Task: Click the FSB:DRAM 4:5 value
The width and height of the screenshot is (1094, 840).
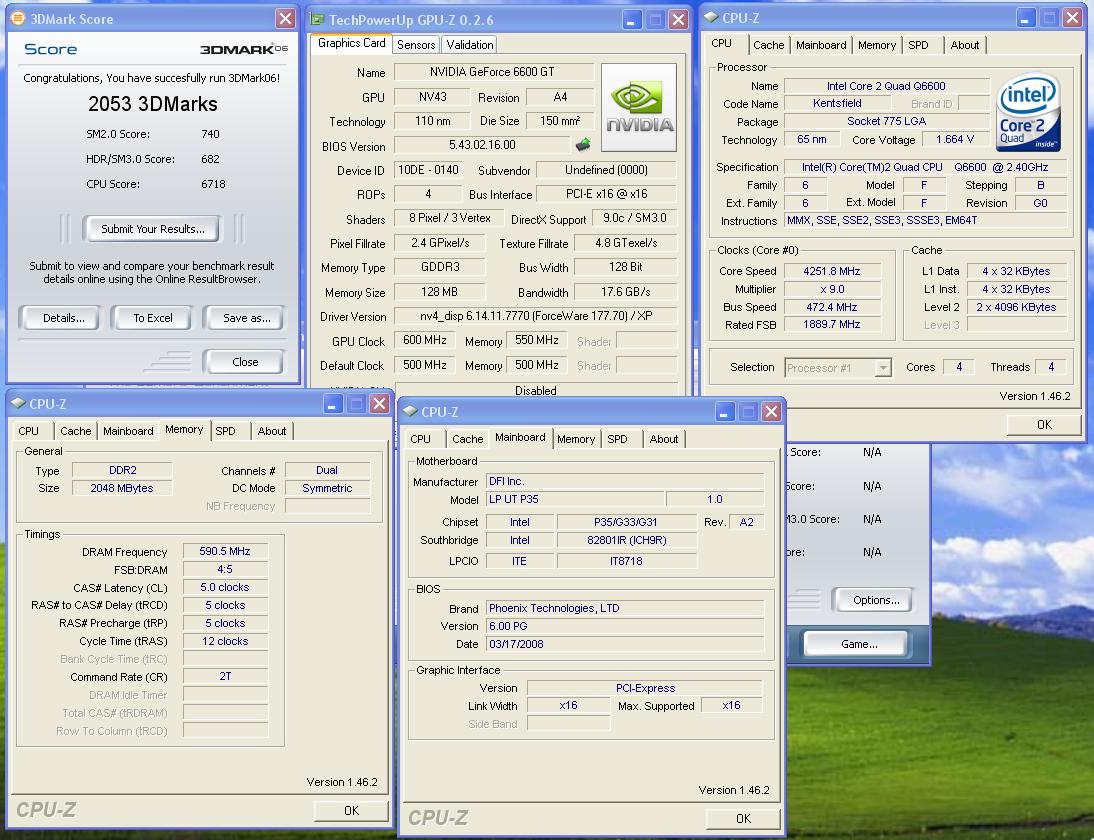Action: 225,569
